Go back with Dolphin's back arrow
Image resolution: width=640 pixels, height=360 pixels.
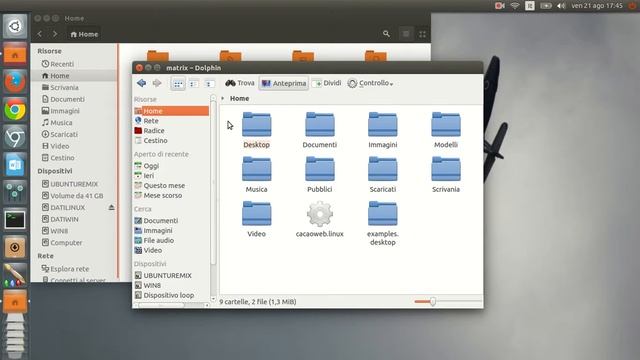142,83
